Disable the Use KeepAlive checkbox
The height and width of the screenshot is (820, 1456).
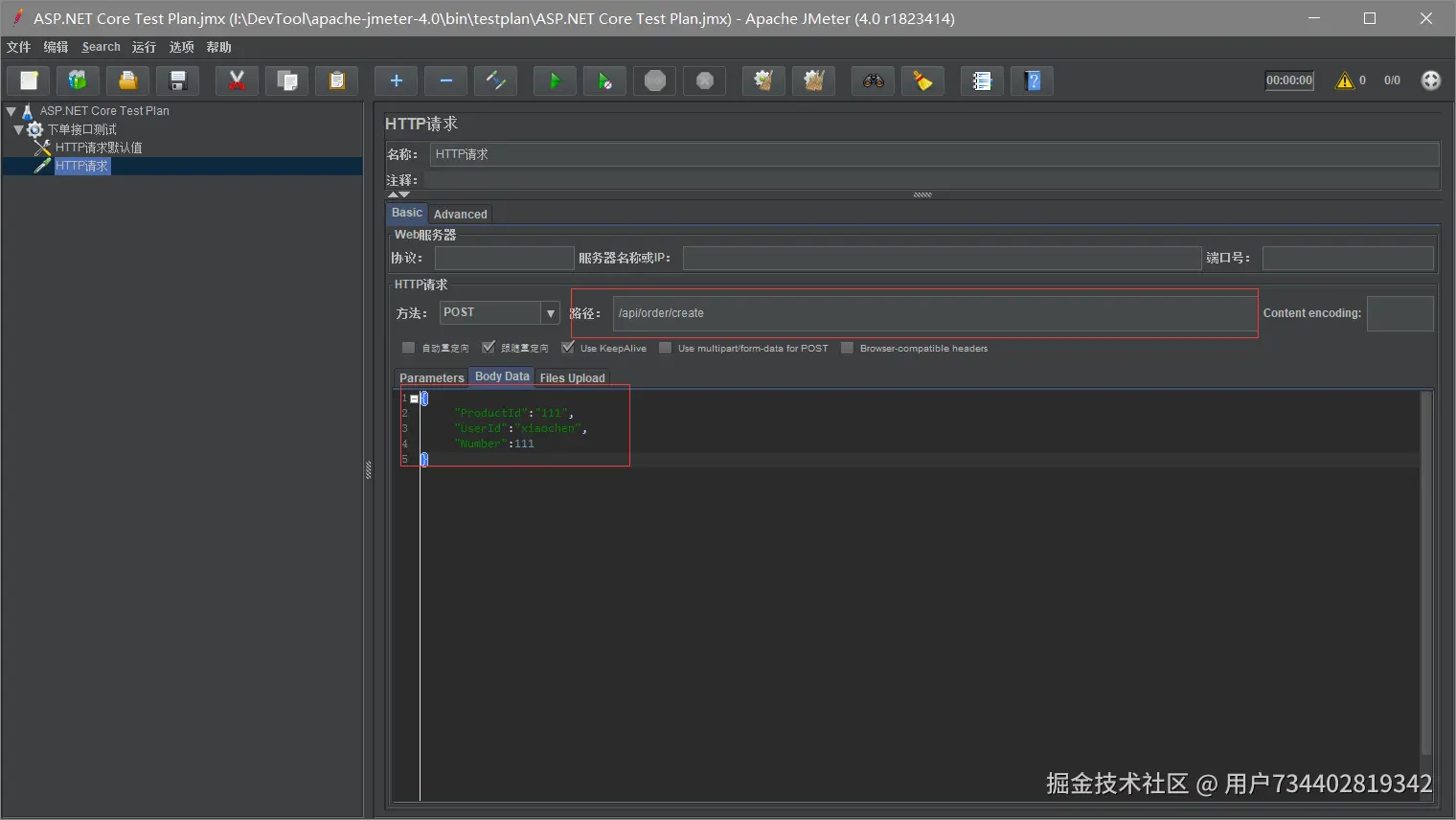click(568, 348)
